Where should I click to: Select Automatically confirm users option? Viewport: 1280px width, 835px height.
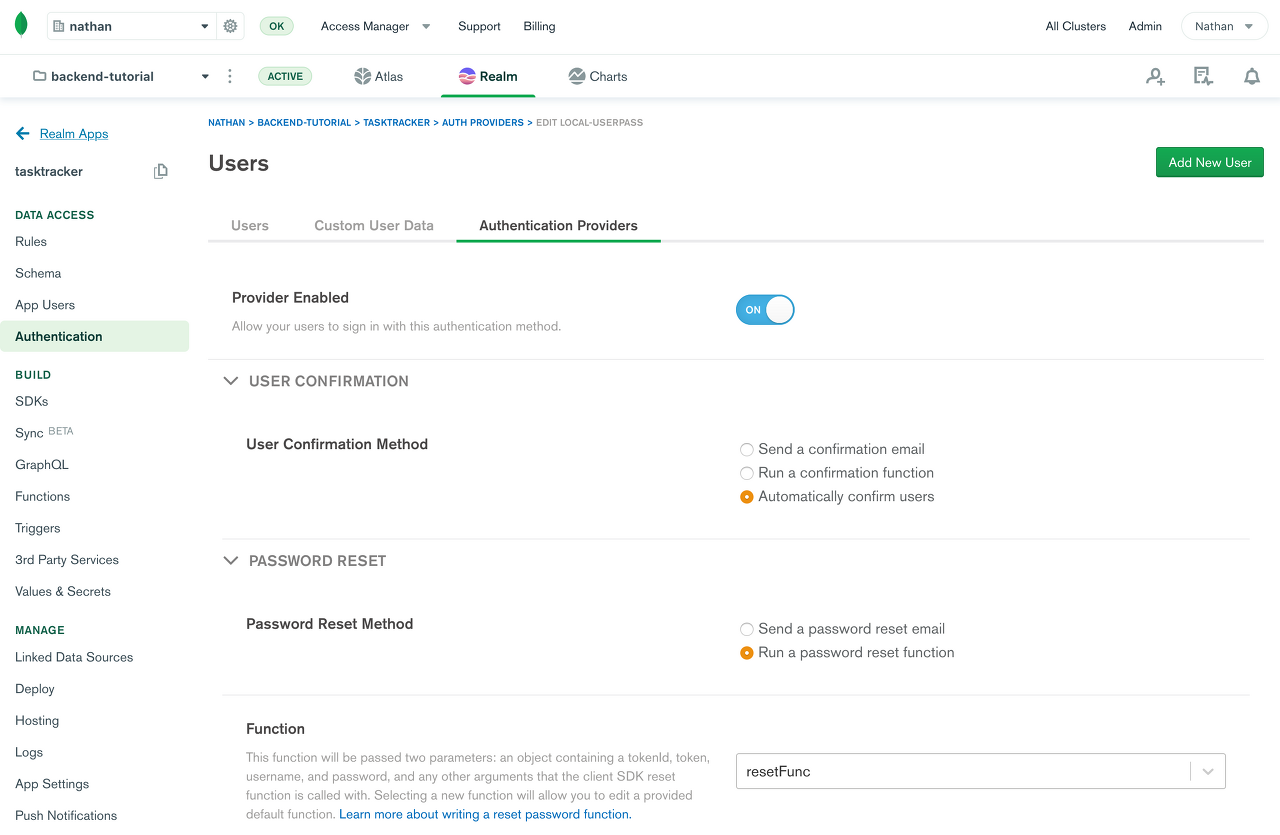747,497
